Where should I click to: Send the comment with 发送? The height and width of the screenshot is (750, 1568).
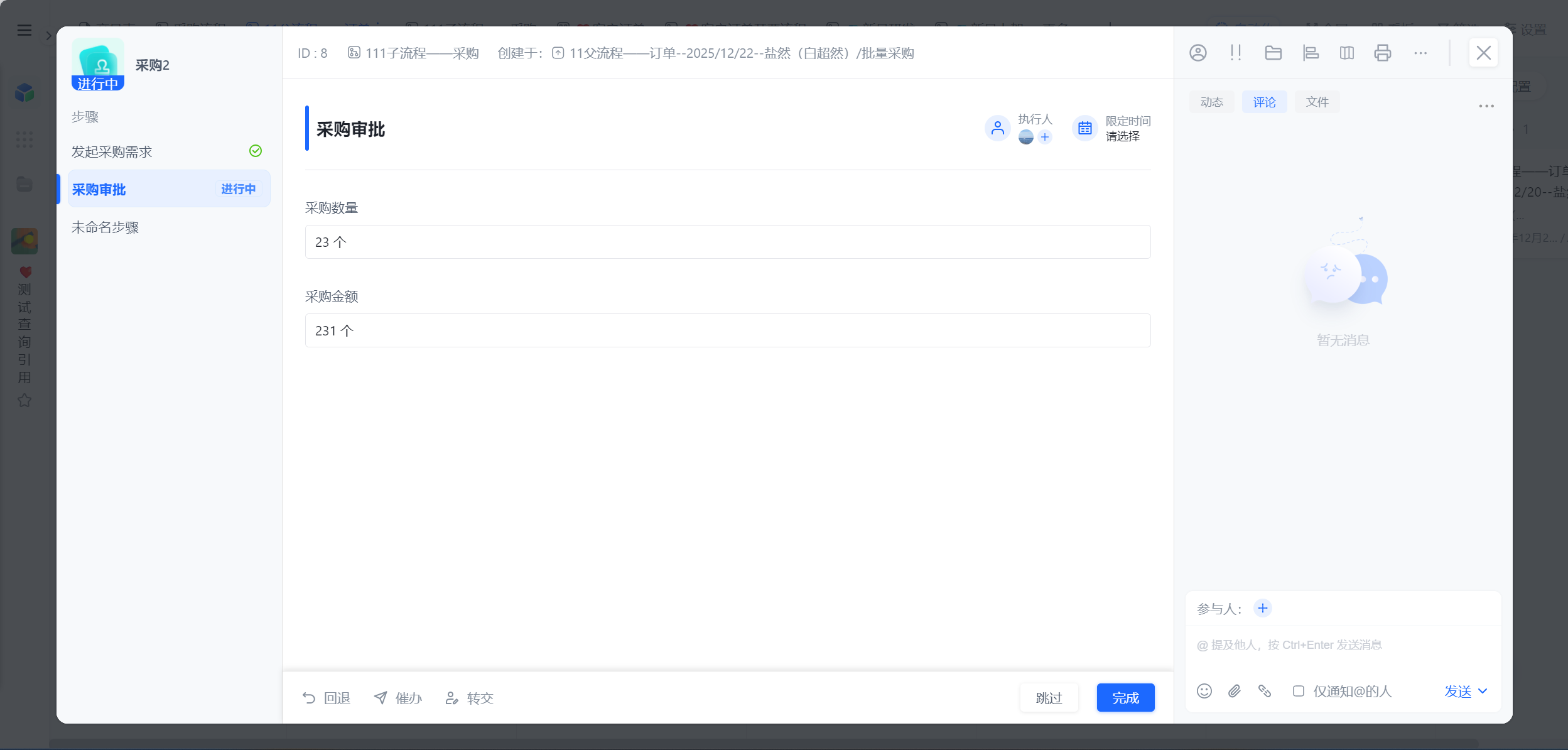[x=1457, y=691]
